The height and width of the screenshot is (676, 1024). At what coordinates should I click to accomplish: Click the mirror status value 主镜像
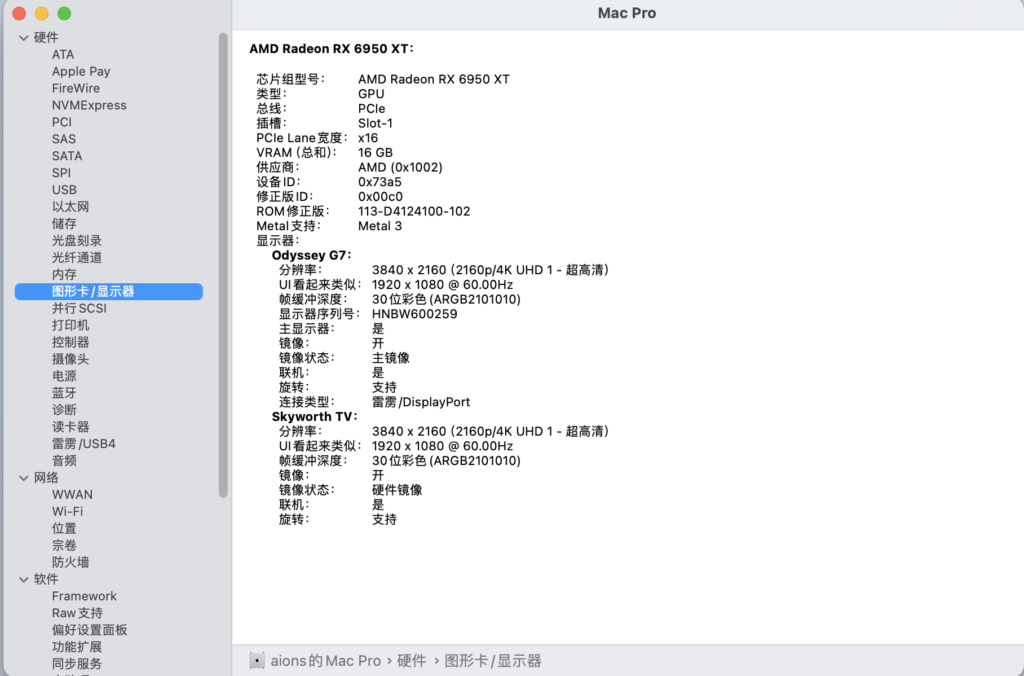click(x=391, y=358)
